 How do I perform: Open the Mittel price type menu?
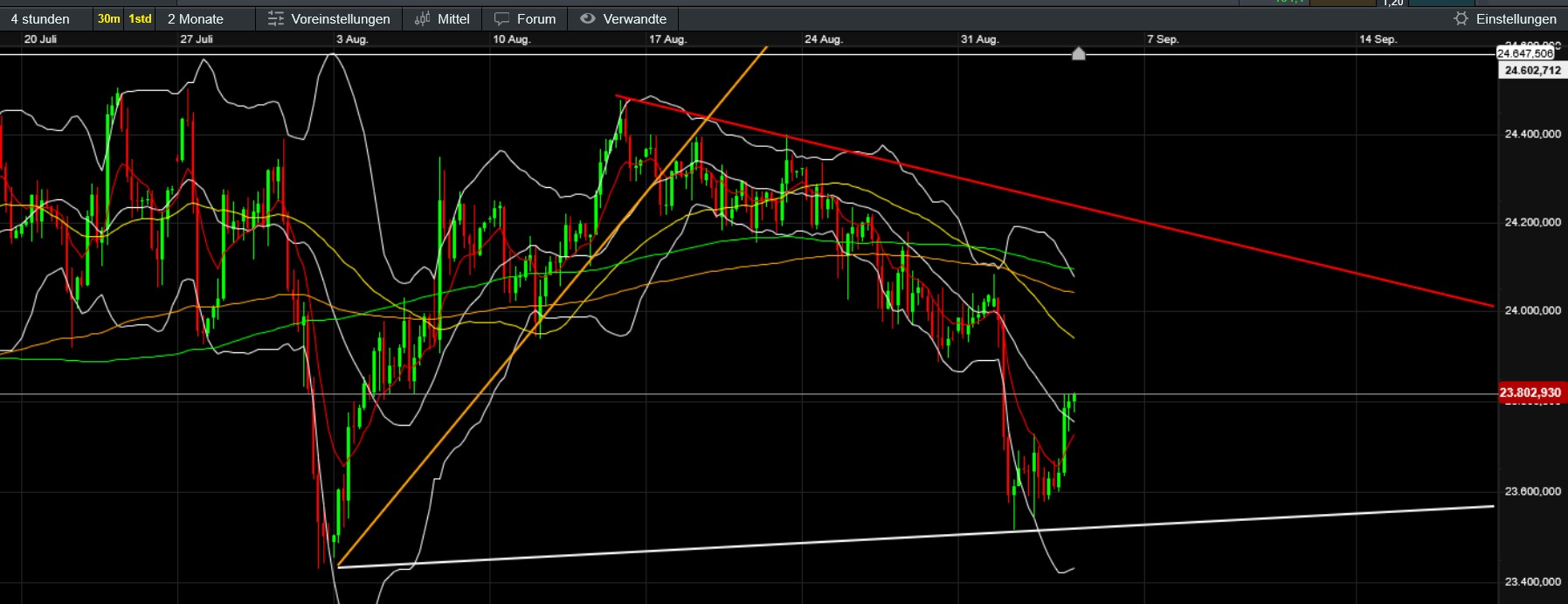[x=453, y=18]
